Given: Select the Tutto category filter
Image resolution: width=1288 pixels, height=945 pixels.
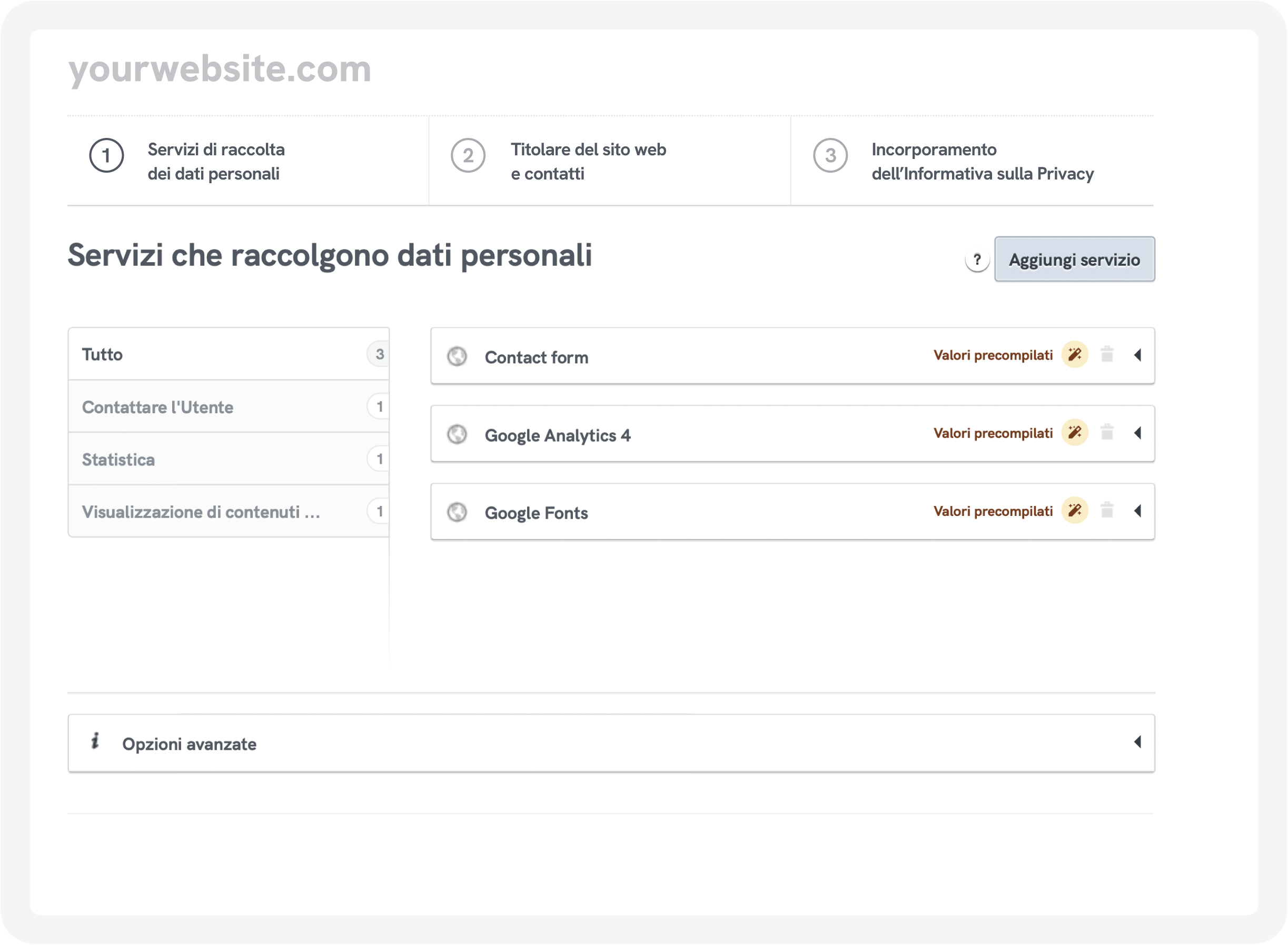Looking at the screenshot, I should (x=229, y=354).
